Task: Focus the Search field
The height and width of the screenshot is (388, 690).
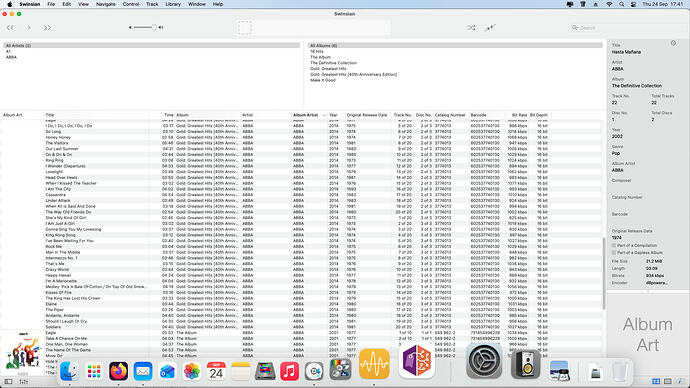Action: pyautogui.click(x=629, y=28)
